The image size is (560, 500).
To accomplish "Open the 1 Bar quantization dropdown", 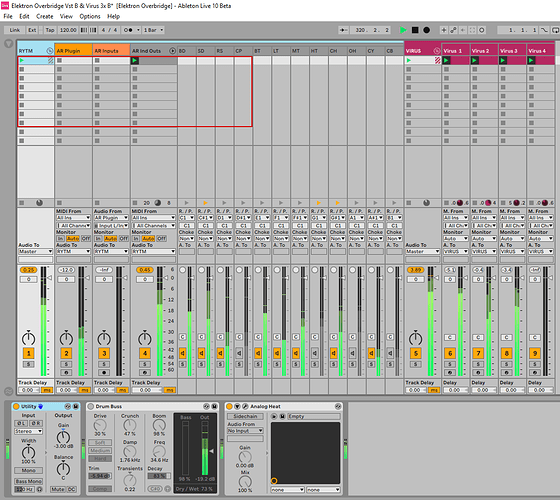I will pos(153,30).
